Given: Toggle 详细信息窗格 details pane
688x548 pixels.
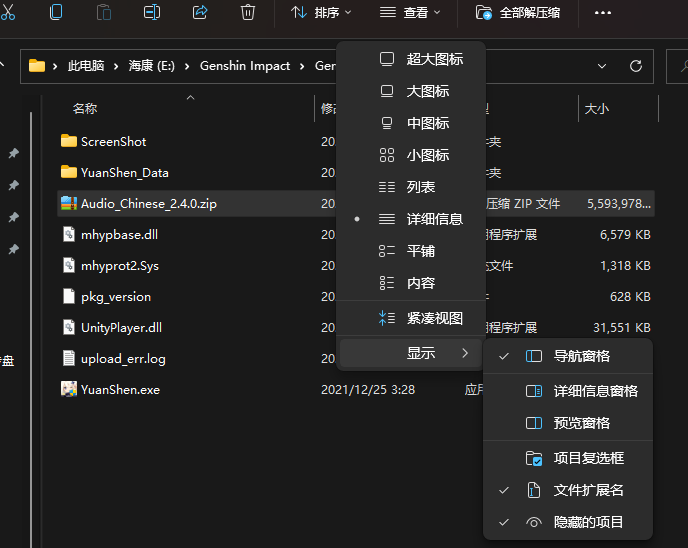Looking at the screenshot, I should (x=568, y=391).
